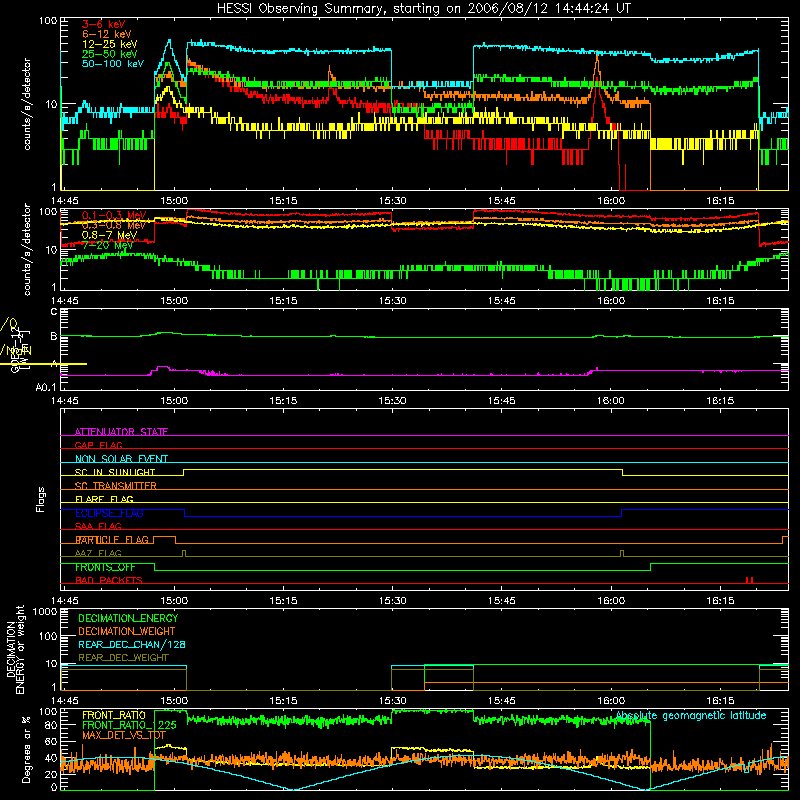Select the orange 6-12 keV legend label
800x800 pixels.
click(107, 34)
